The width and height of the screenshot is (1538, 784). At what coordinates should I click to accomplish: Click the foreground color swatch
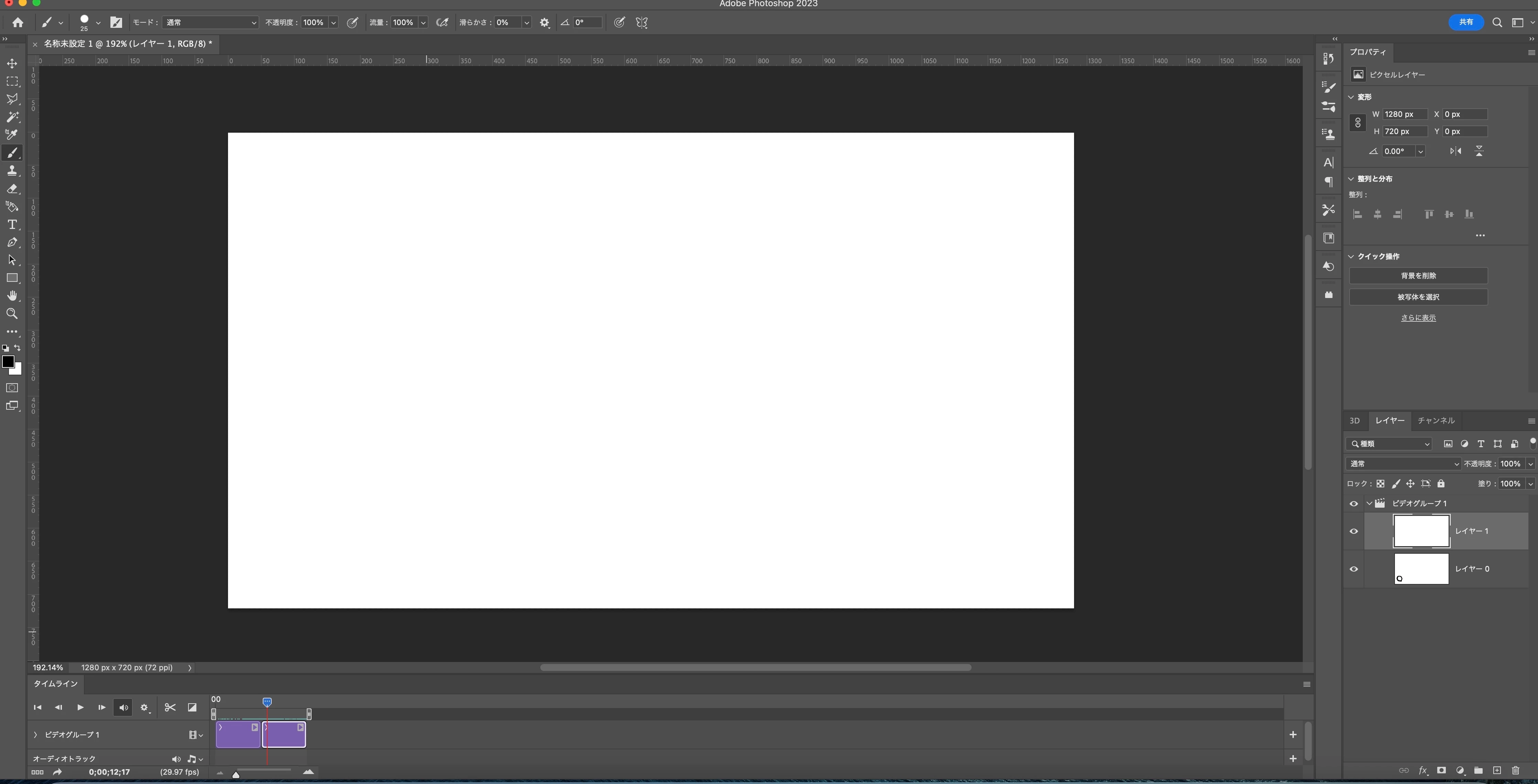pos(8,362)
